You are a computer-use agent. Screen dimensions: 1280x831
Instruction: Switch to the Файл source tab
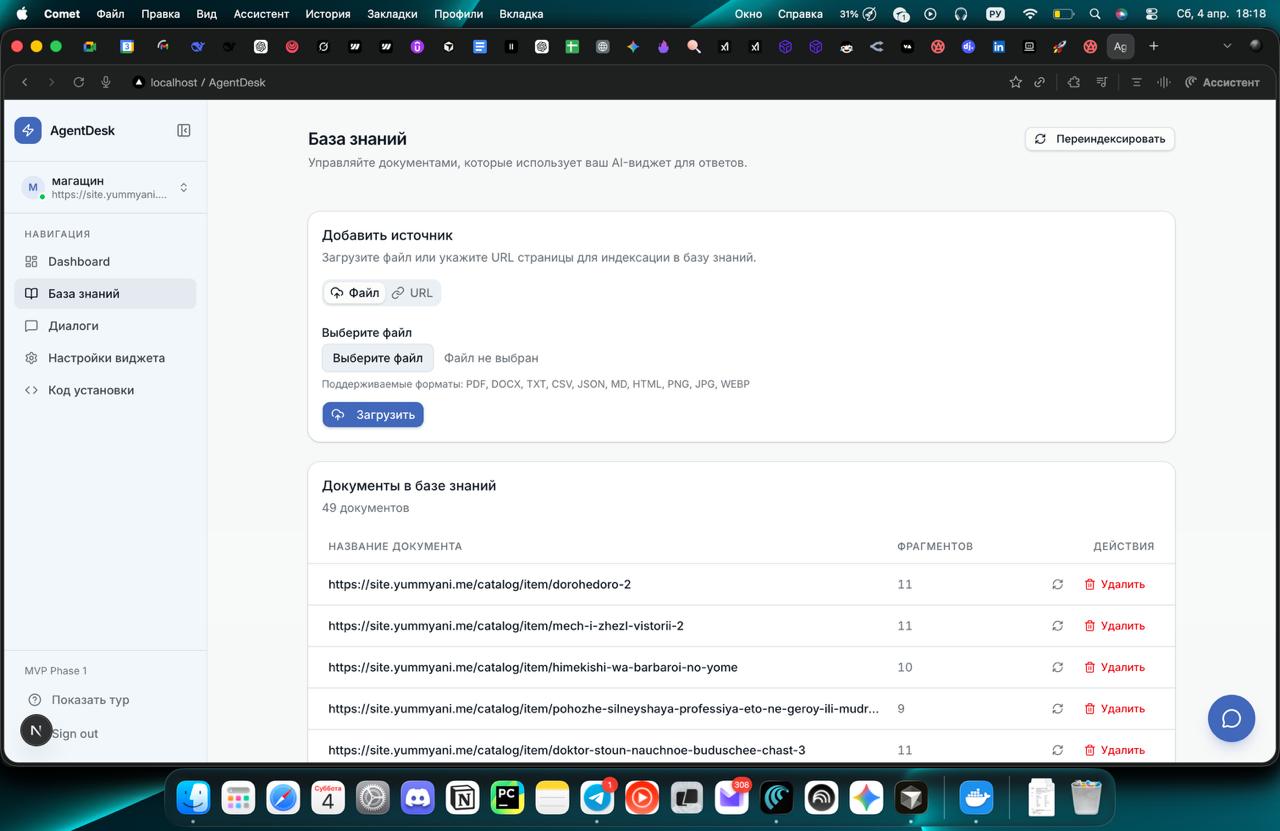[355, 293]
